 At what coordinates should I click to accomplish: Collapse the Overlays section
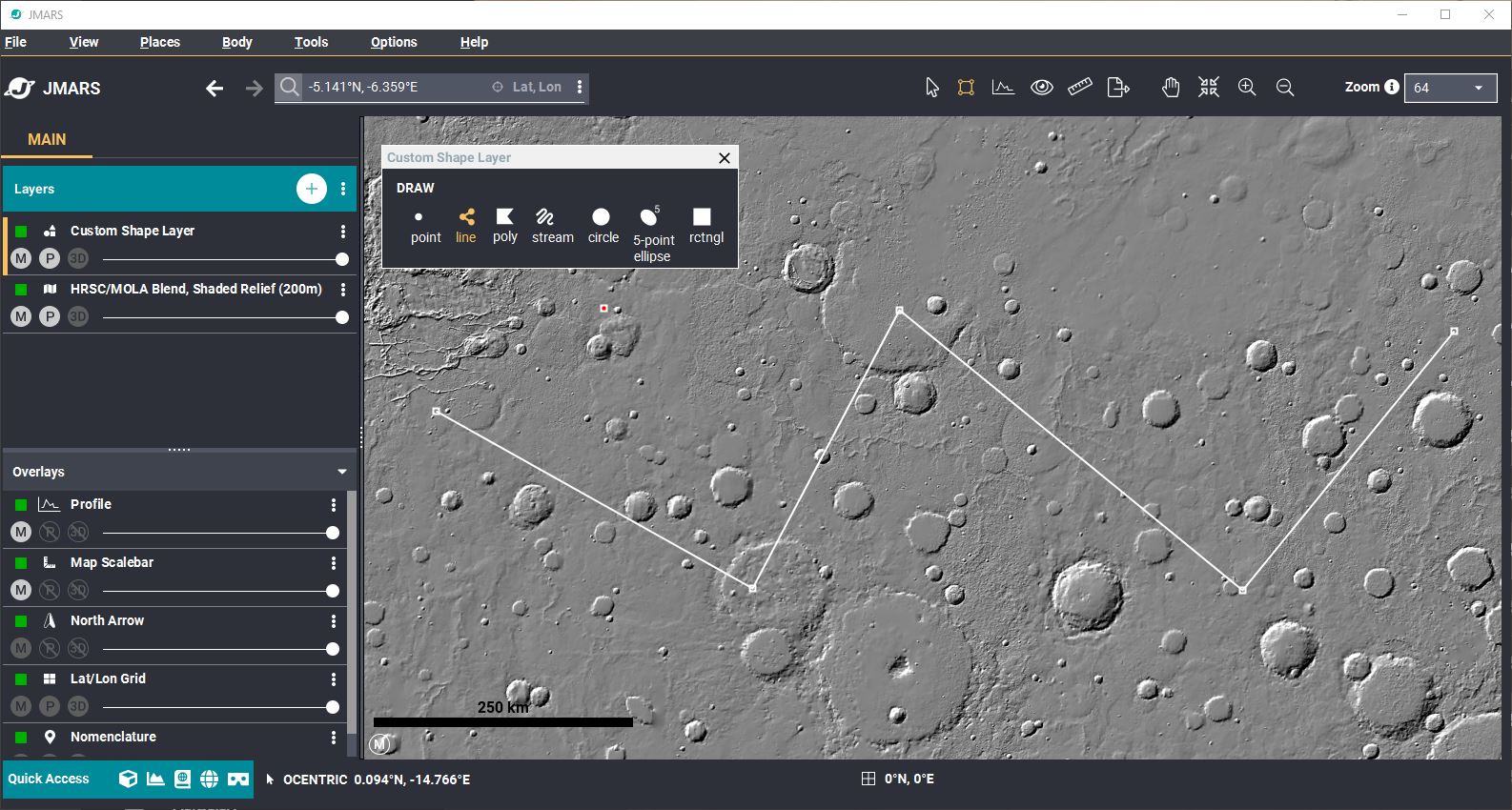342,472
